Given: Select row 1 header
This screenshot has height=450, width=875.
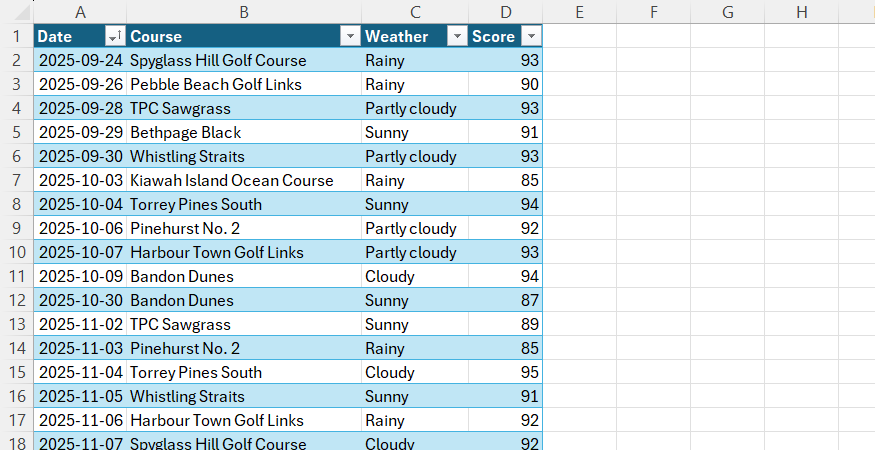Looking at the screenshot, I should (17, 36).
